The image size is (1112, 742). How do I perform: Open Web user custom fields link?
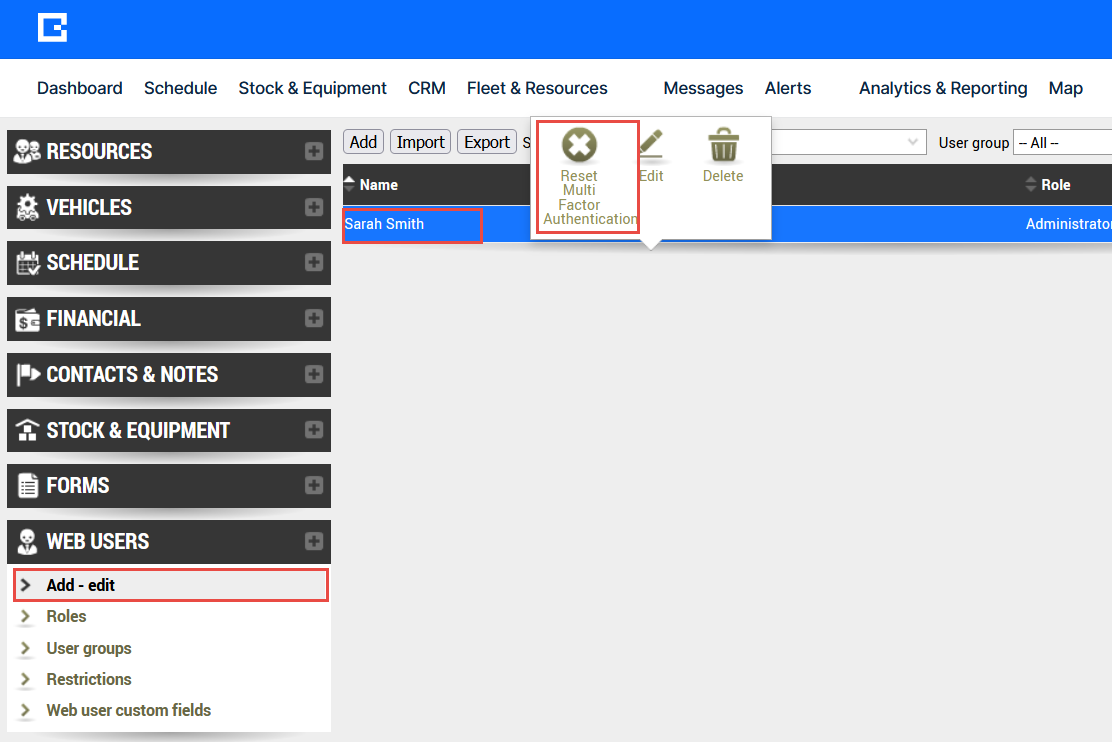click(x=129, y=711)
